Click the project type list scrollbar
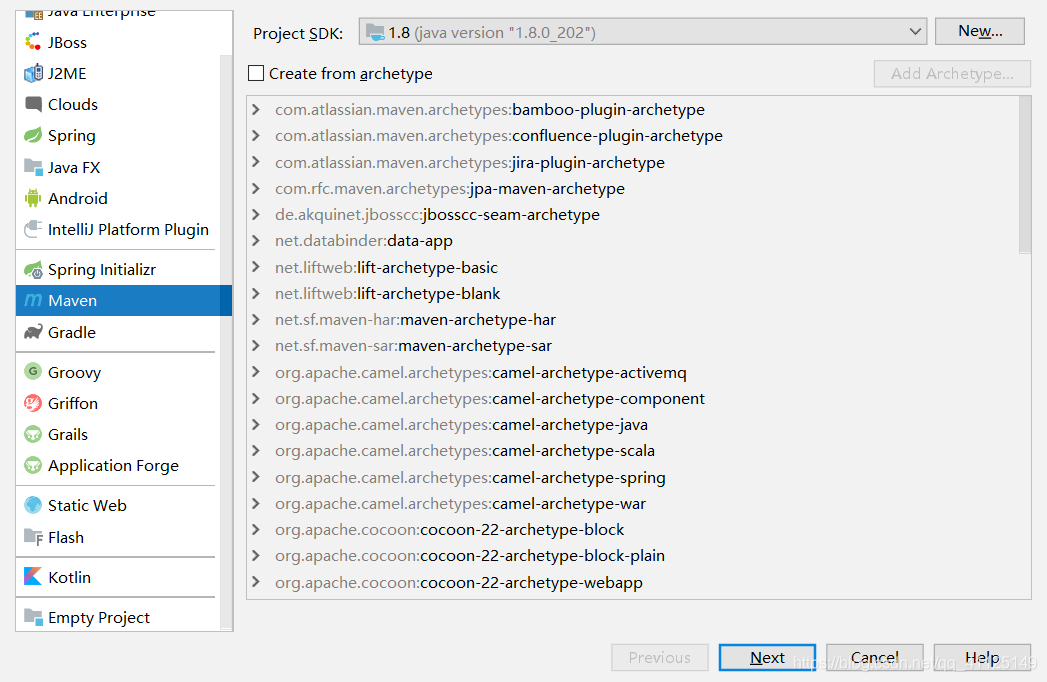Viewport: 1047px width, 682px height. click(226, 341)
